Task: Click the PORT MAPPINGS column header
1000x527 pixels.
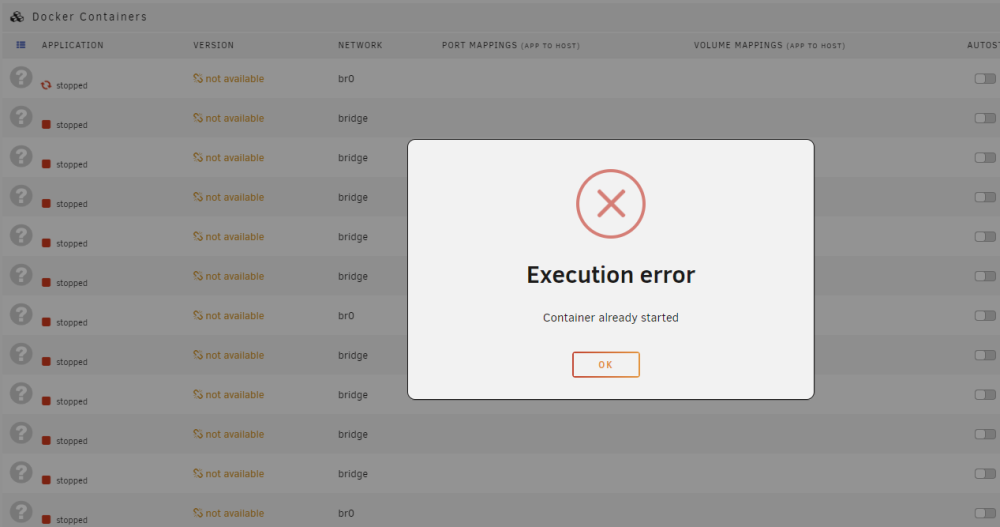Action: [x=511, y=45]
